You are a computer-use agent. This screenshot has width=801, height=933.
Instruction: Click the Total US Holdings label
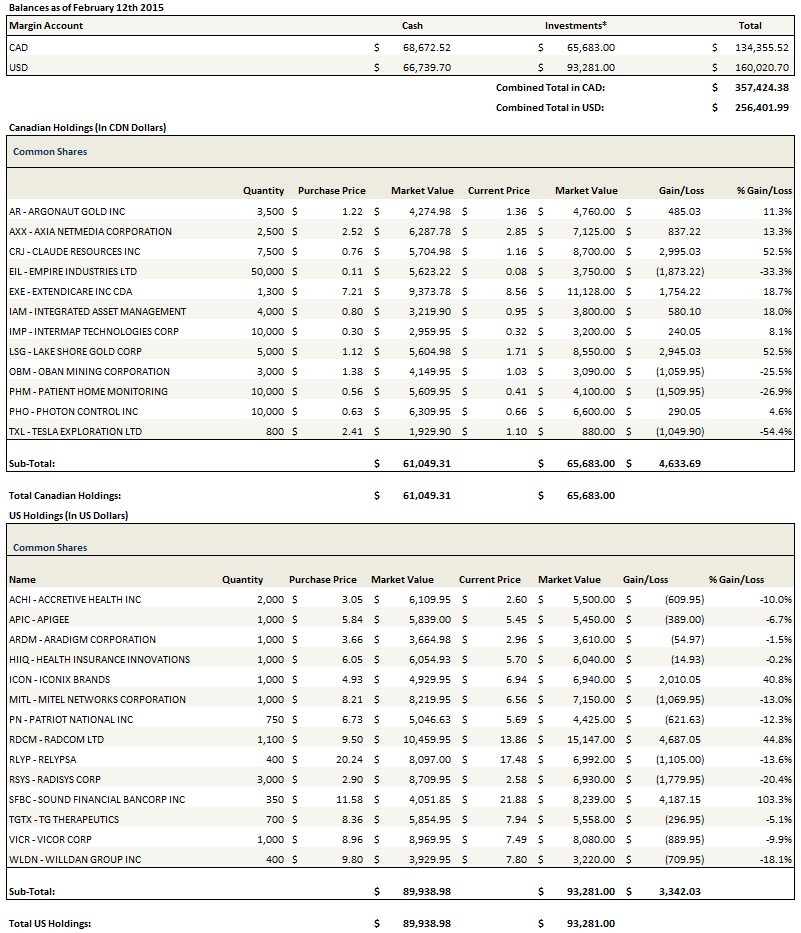(x=50, y=923)
